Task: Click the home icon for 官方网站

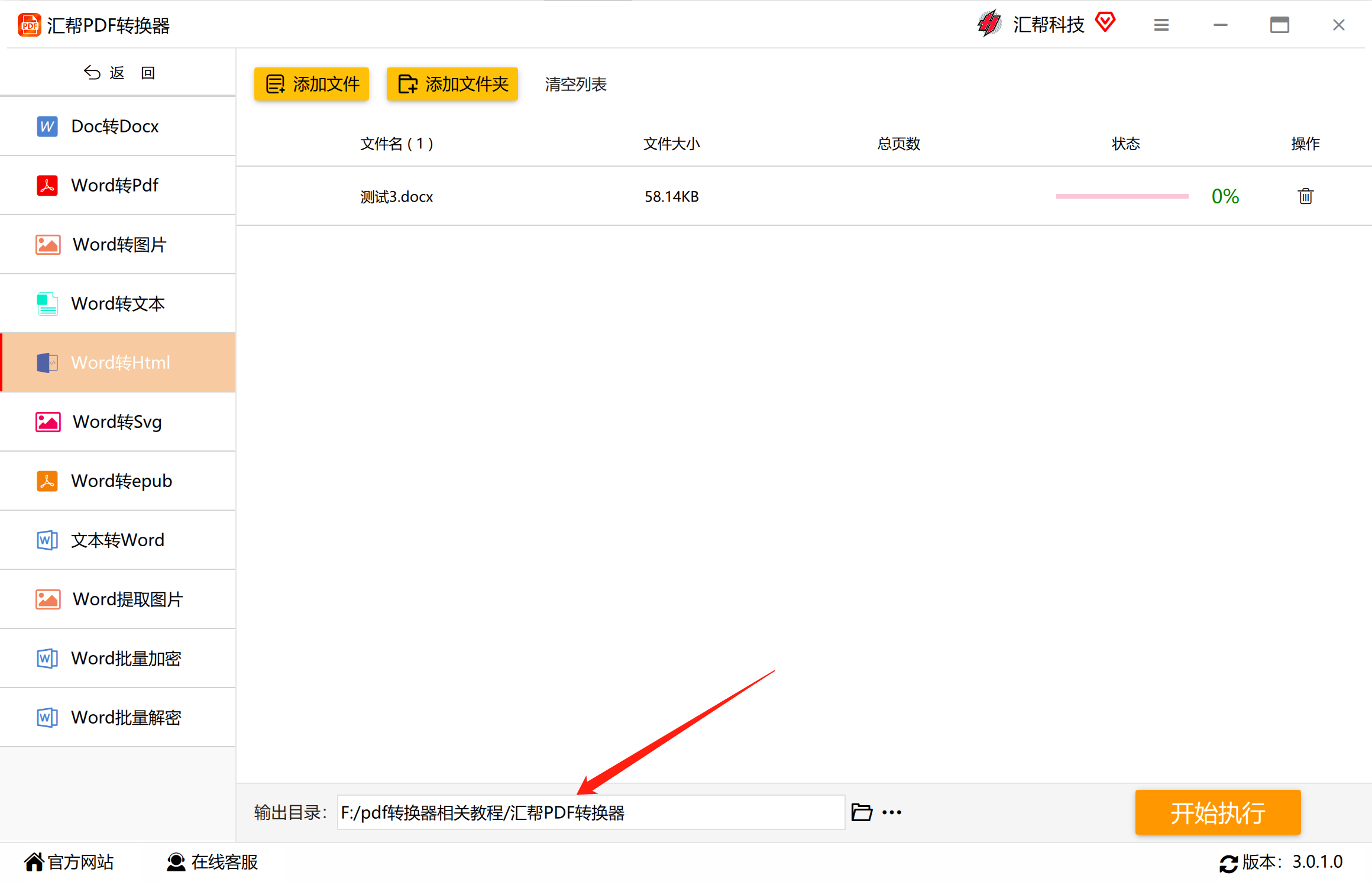Action: point(34,861)
